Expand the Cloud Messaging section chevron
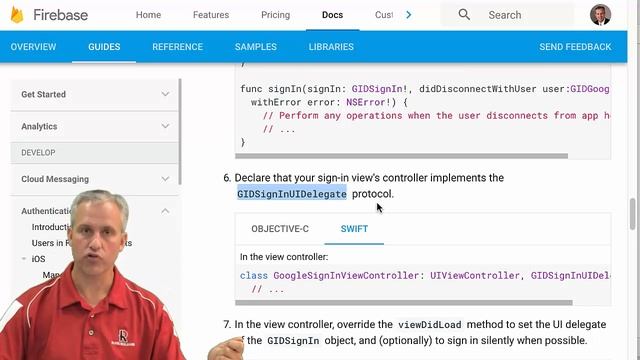 coord(165,179)
